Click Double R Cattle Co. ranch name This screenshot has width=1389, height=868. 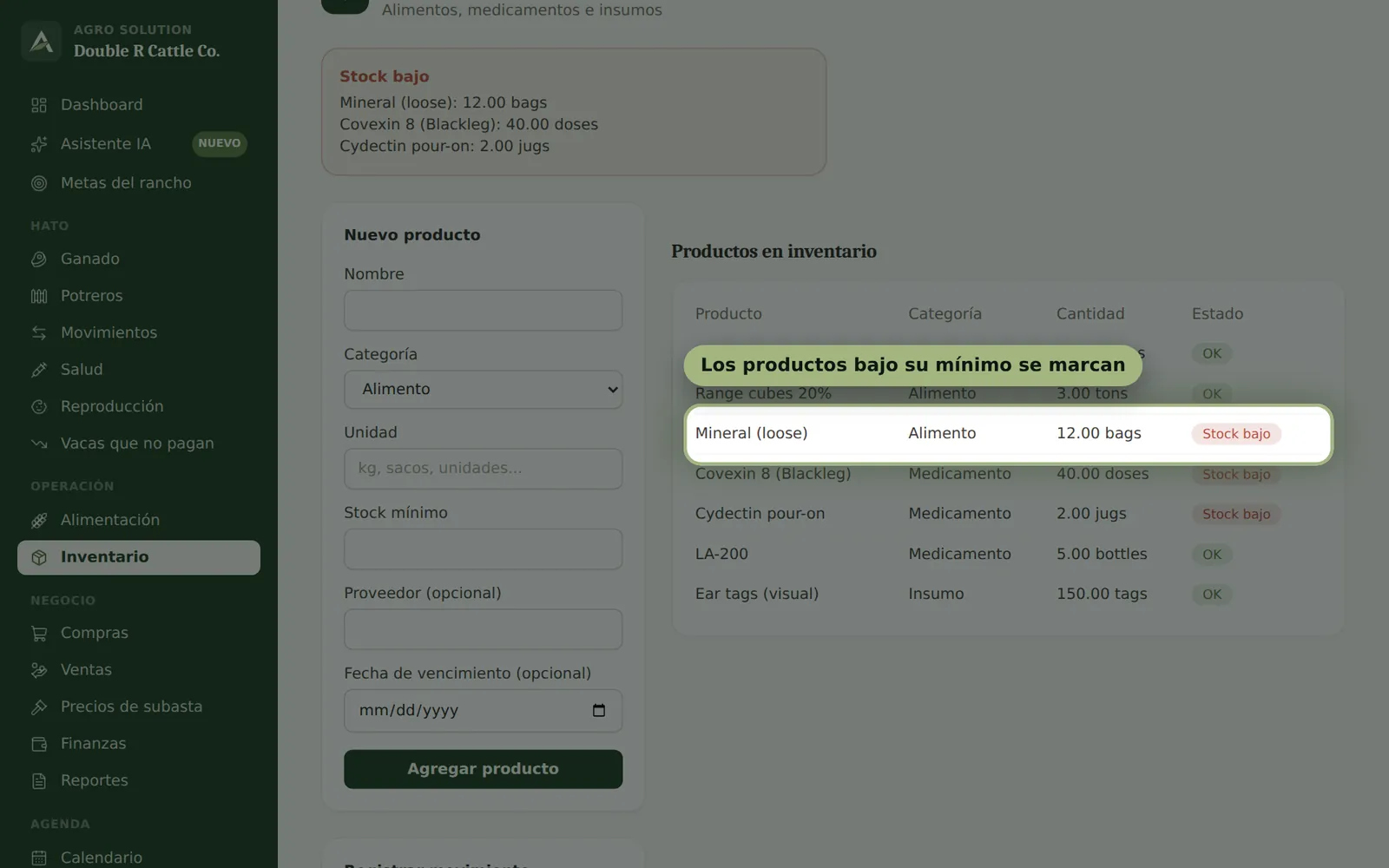147,51
